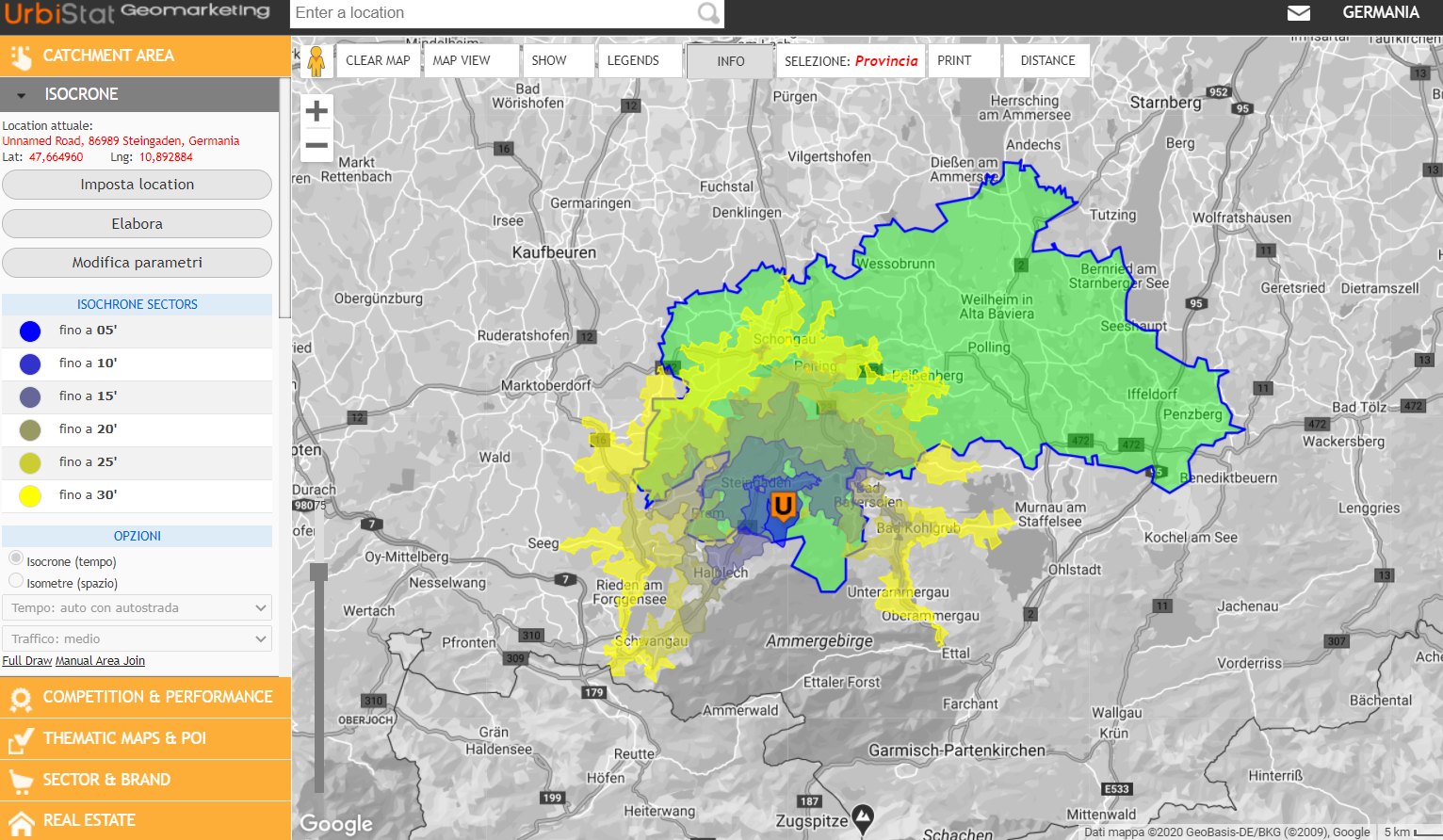Open the Real Estate section
The width and height of the screenshot is (1443, 840).
(145, 821)
